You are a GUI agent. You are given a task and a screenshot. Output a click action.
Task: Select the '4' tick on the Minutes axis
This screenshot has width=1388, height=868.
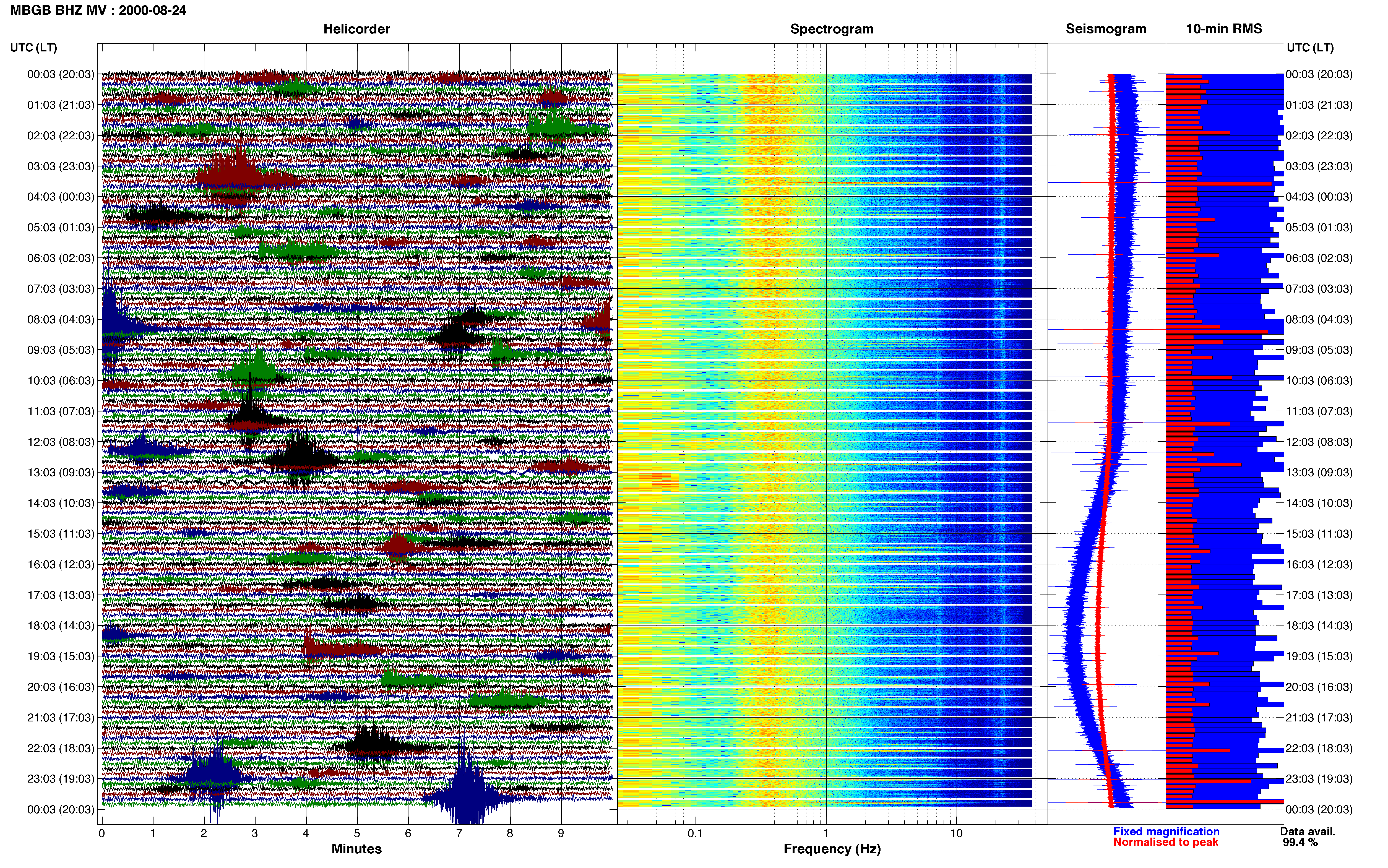click(x=306, y=833)
